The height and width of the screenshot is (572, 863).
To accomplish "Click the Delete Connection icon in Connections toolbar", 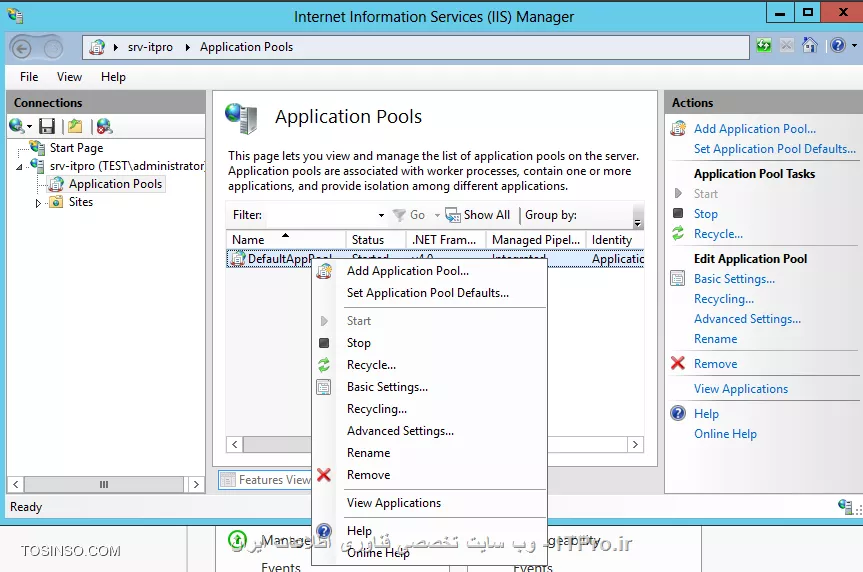I will coord(104,126).
